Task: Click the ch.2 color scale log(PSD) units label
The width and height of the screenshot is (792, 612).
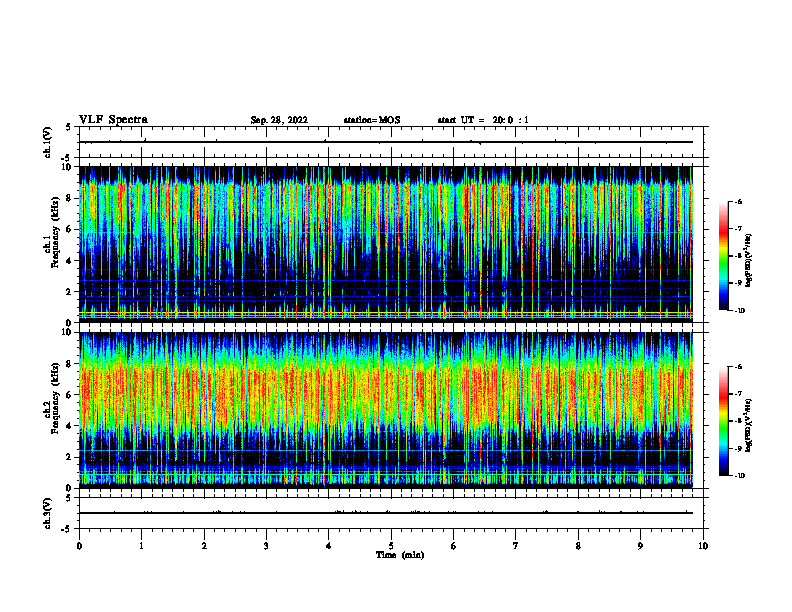Action: point(749,426)
